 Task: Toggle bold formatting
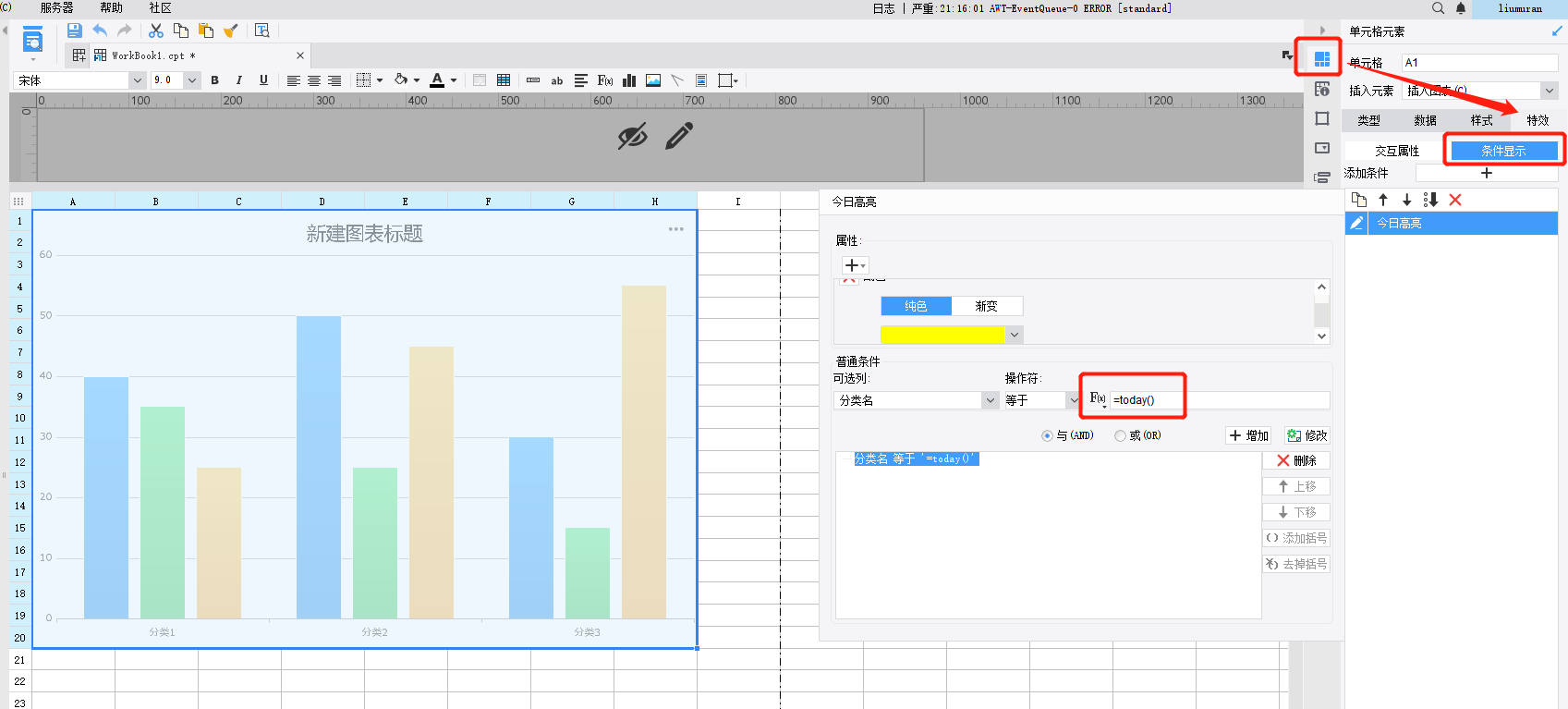(215, 80)
